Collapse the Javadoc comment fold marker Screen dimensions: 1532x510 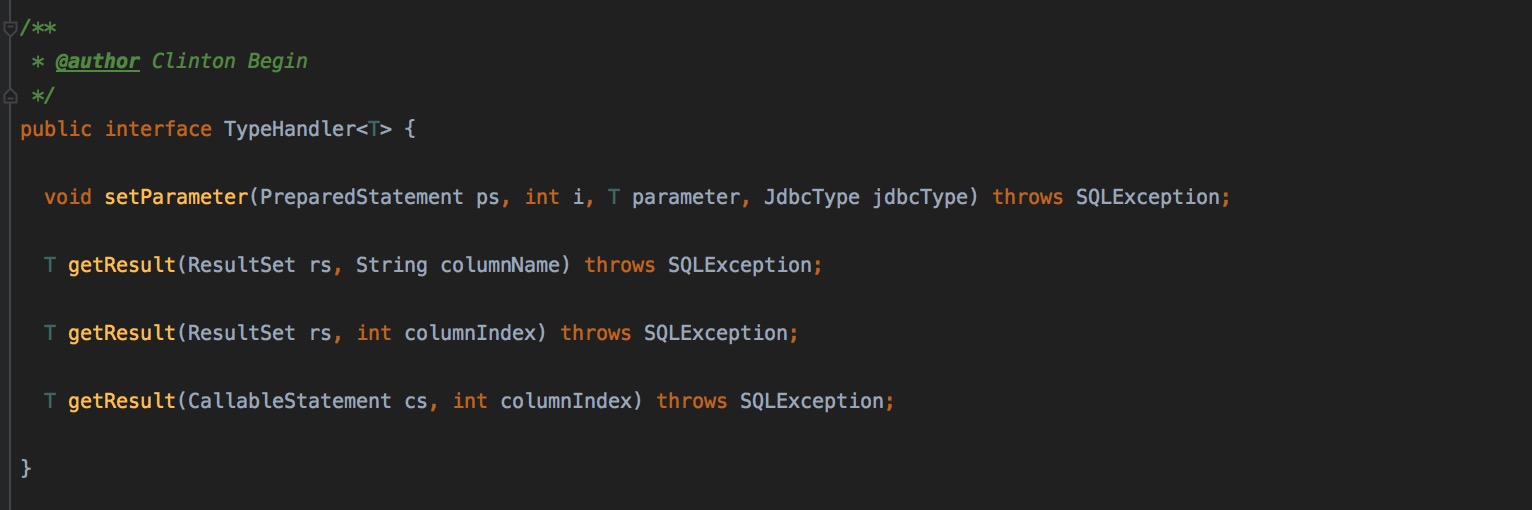tap(10, 27)
